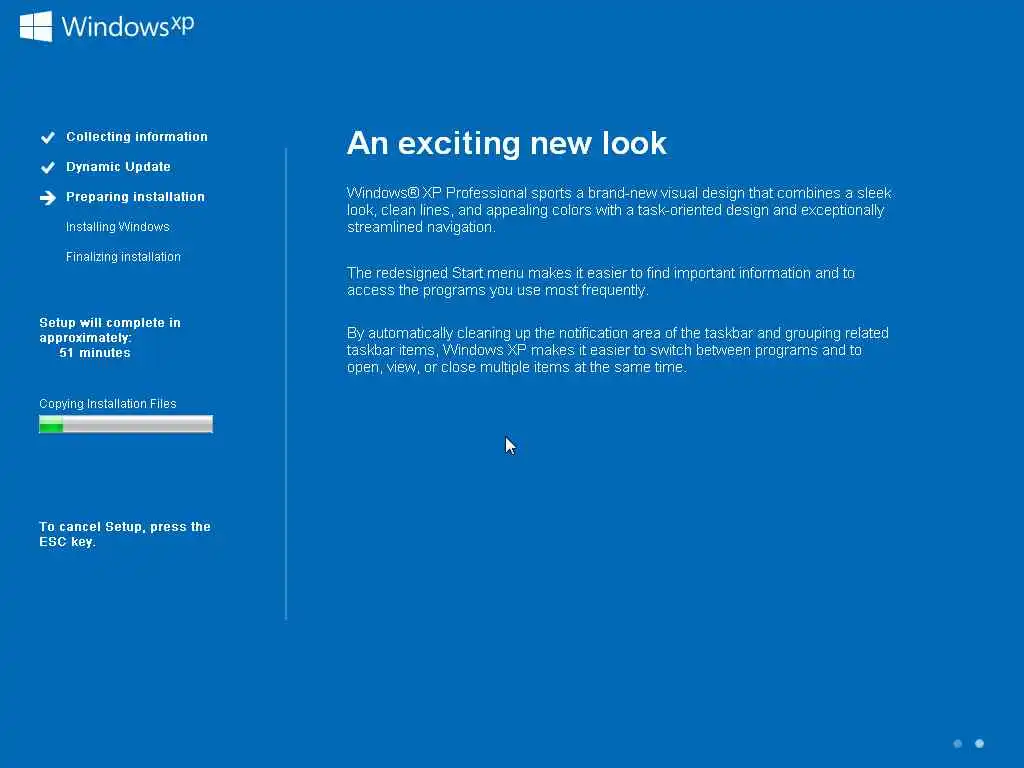Click the paragraph about redesigned Start menu
The width and height of the screenshot is (1024, 768).
pos(601,281)
